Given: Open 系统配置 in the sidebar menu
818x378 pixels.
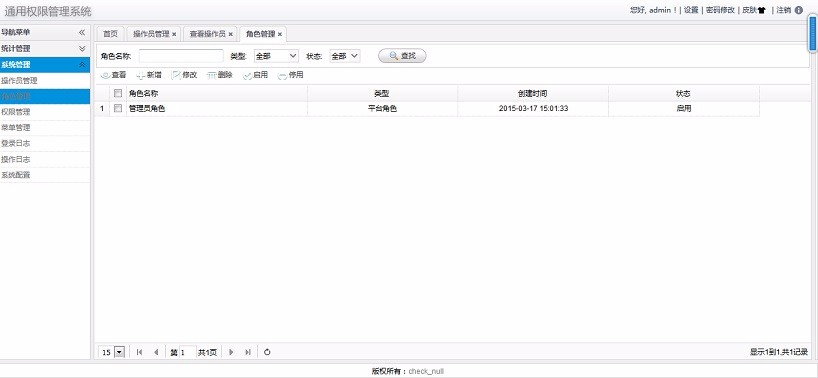Looking at the screenshot, I should pos(45,175).
